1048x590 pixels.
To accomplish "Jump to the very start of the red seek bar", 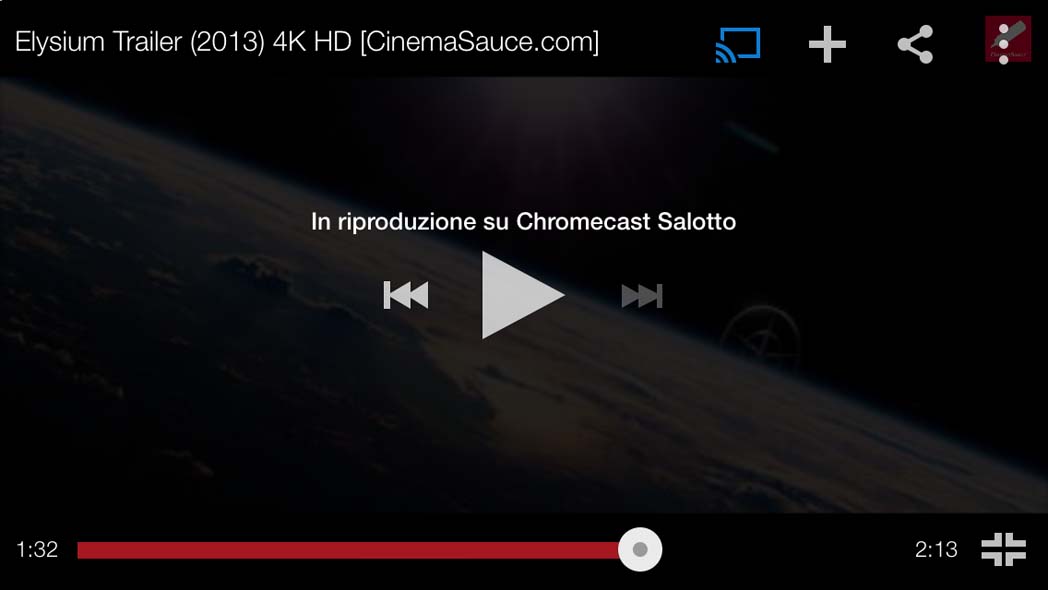I will [x=80, y=550].
